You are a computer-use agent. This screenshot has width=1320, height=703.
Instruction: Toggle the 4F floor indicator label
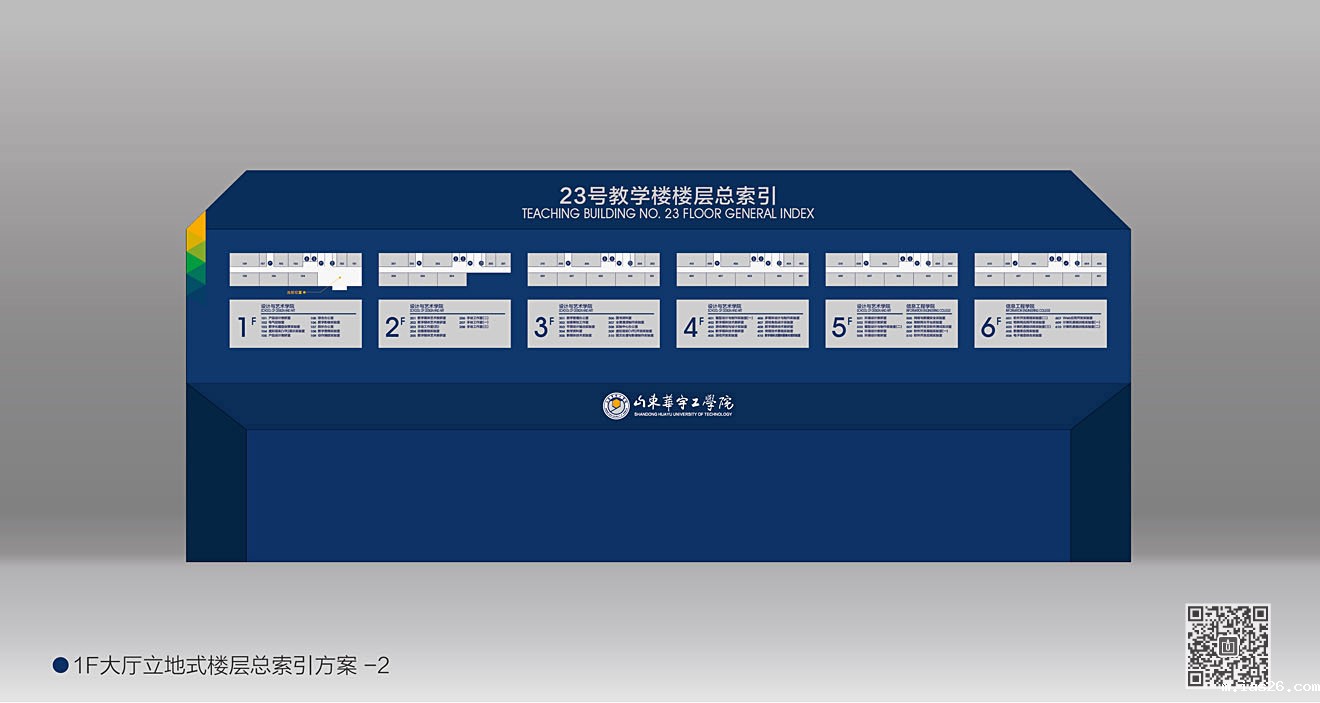tap(691, 323)
